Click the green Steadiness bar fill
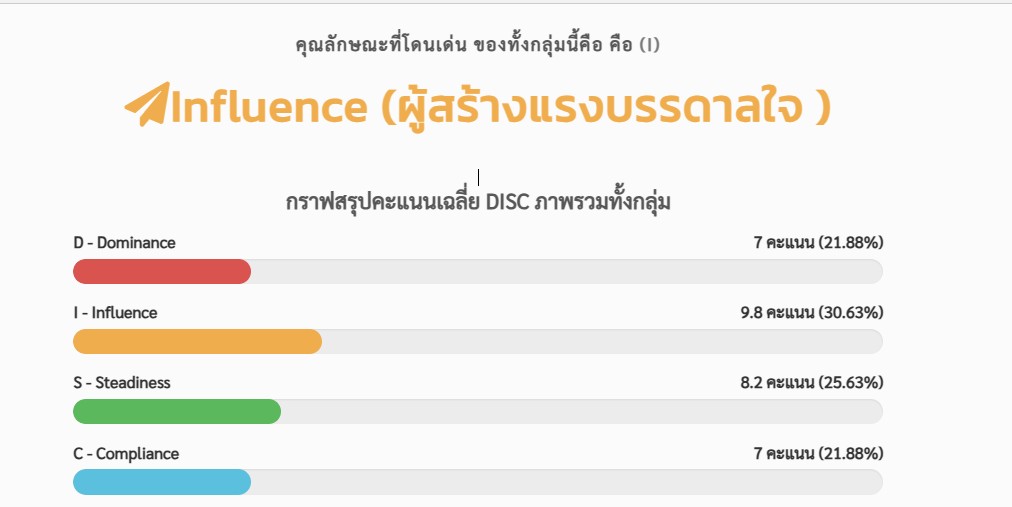 [x=176, y=412]
